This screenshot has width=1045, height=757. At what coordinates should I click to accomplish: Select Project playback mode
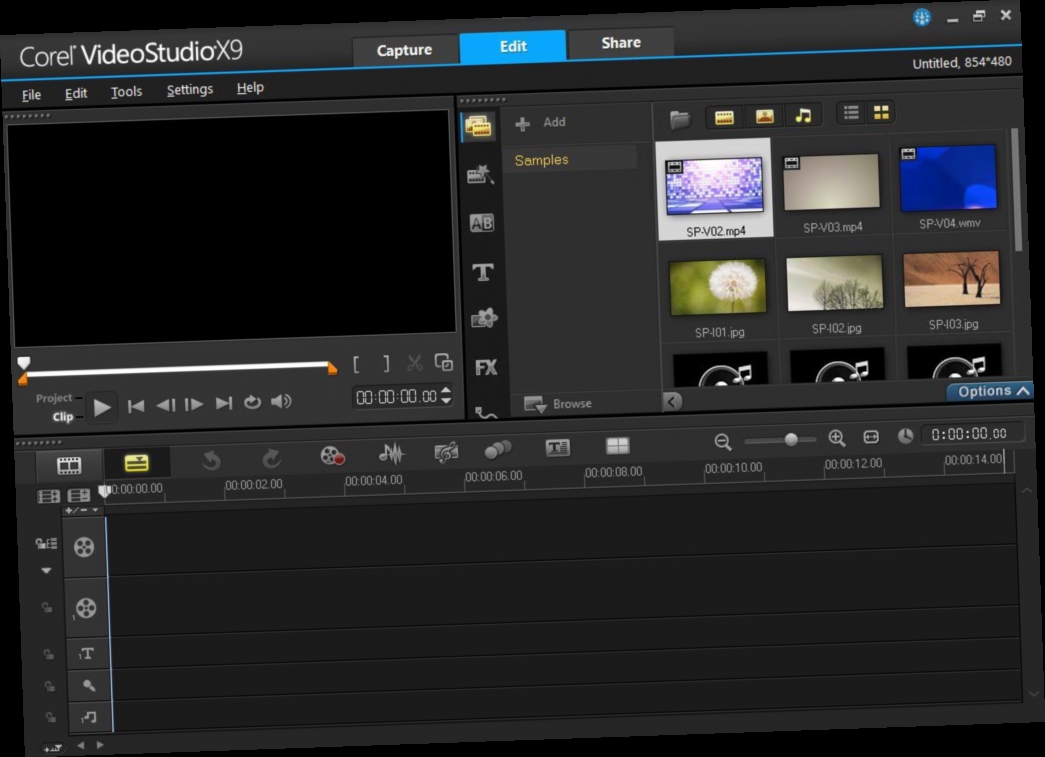click(x=53, y=398)
